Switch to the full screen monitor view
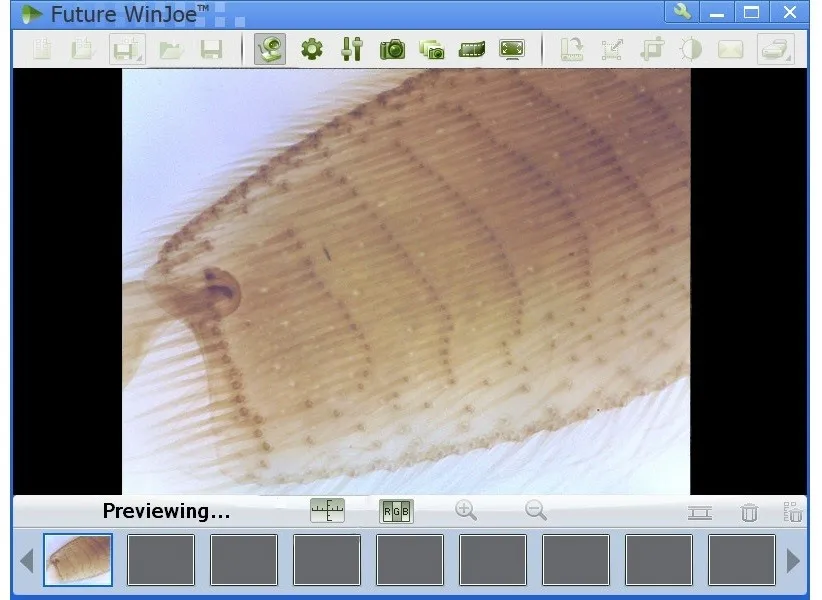This screenshot has height=600, width=822. click(x=512, y=49)
